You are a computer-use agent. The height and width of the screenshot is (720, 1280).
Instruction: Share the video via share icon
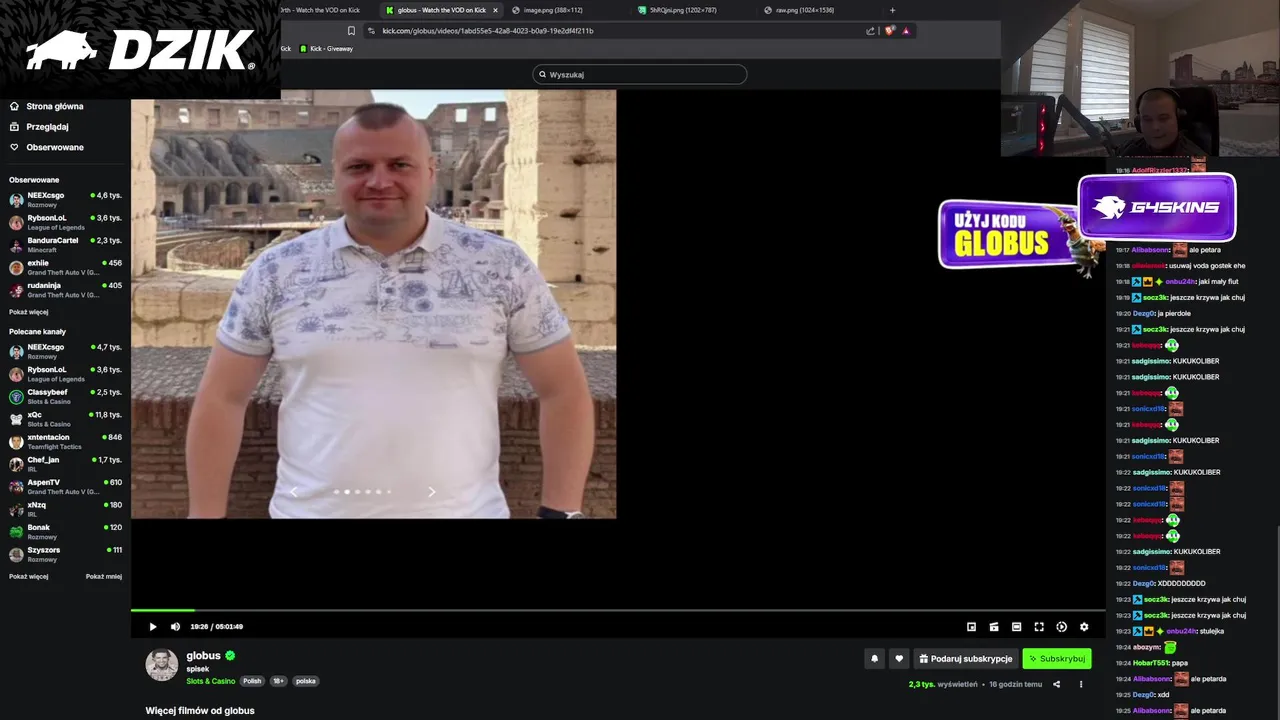1056,685
